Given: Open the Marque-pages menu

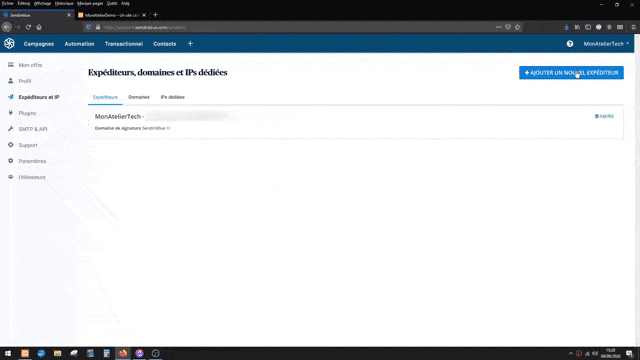Looking at the screenshot, I should 90,3.
